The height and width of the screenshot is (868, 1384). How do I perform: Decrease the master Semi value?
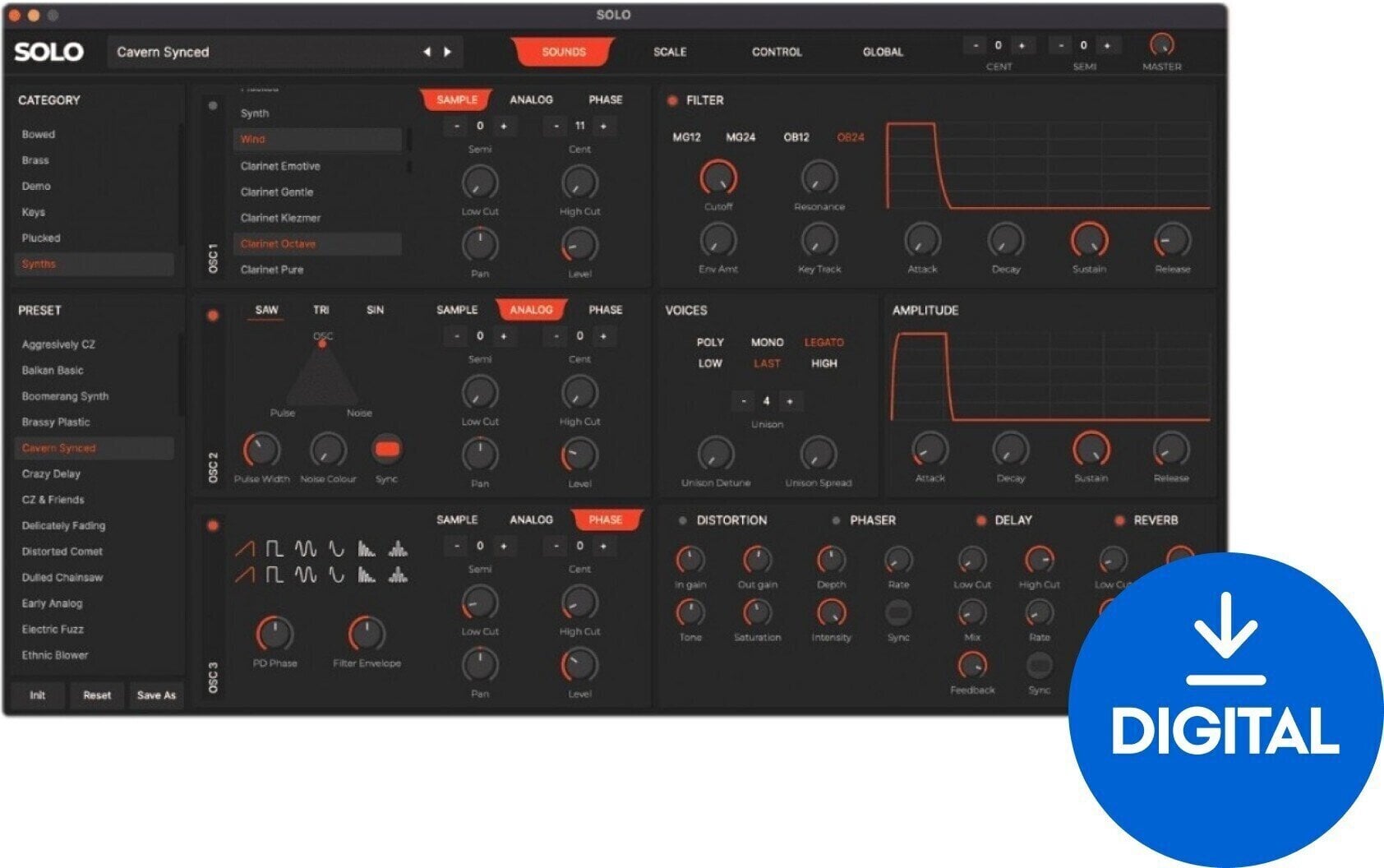(1062, 47)
